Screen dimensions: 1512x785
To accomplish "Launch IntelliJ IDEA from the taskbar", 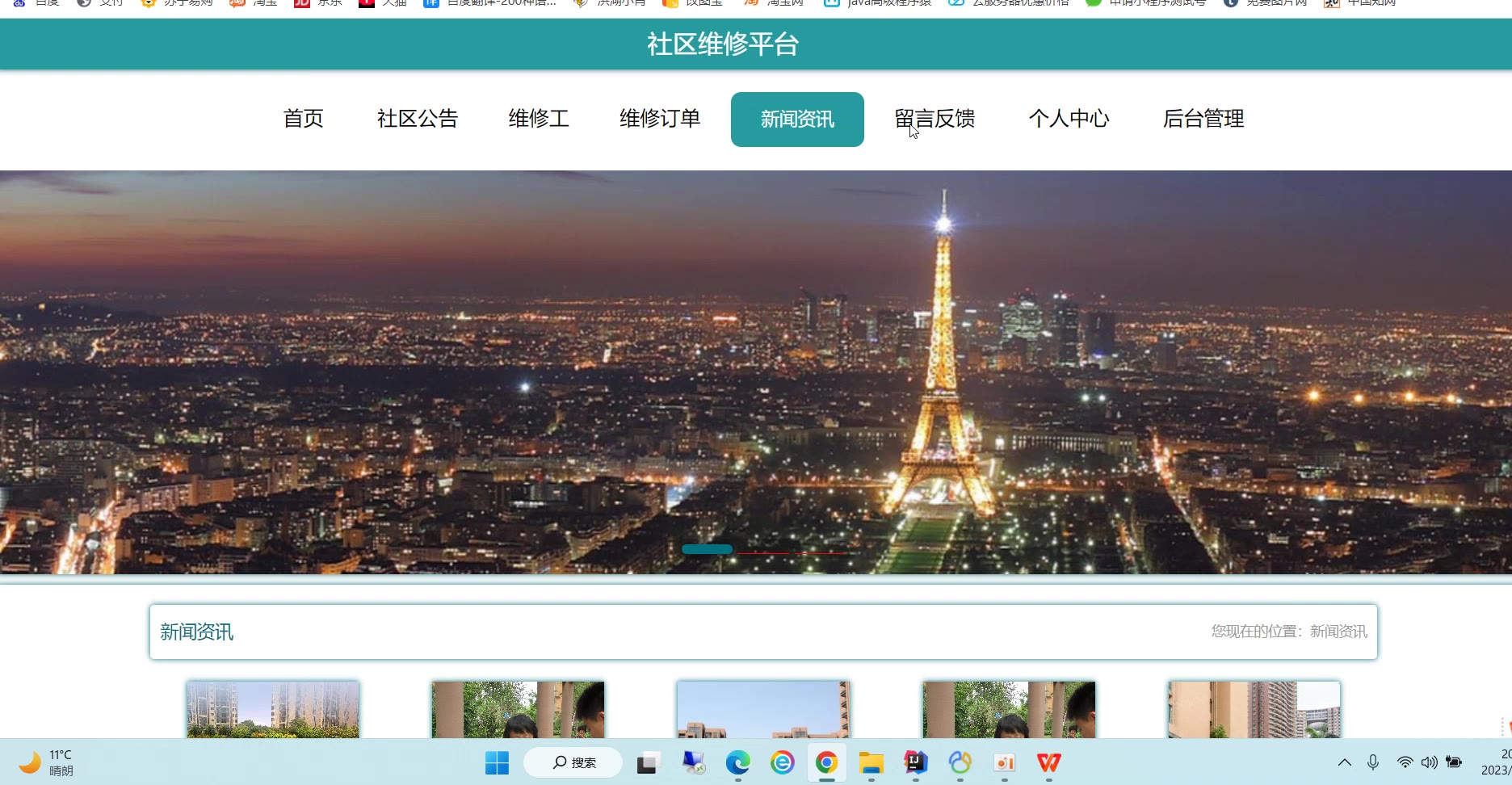I will (915, 762).
